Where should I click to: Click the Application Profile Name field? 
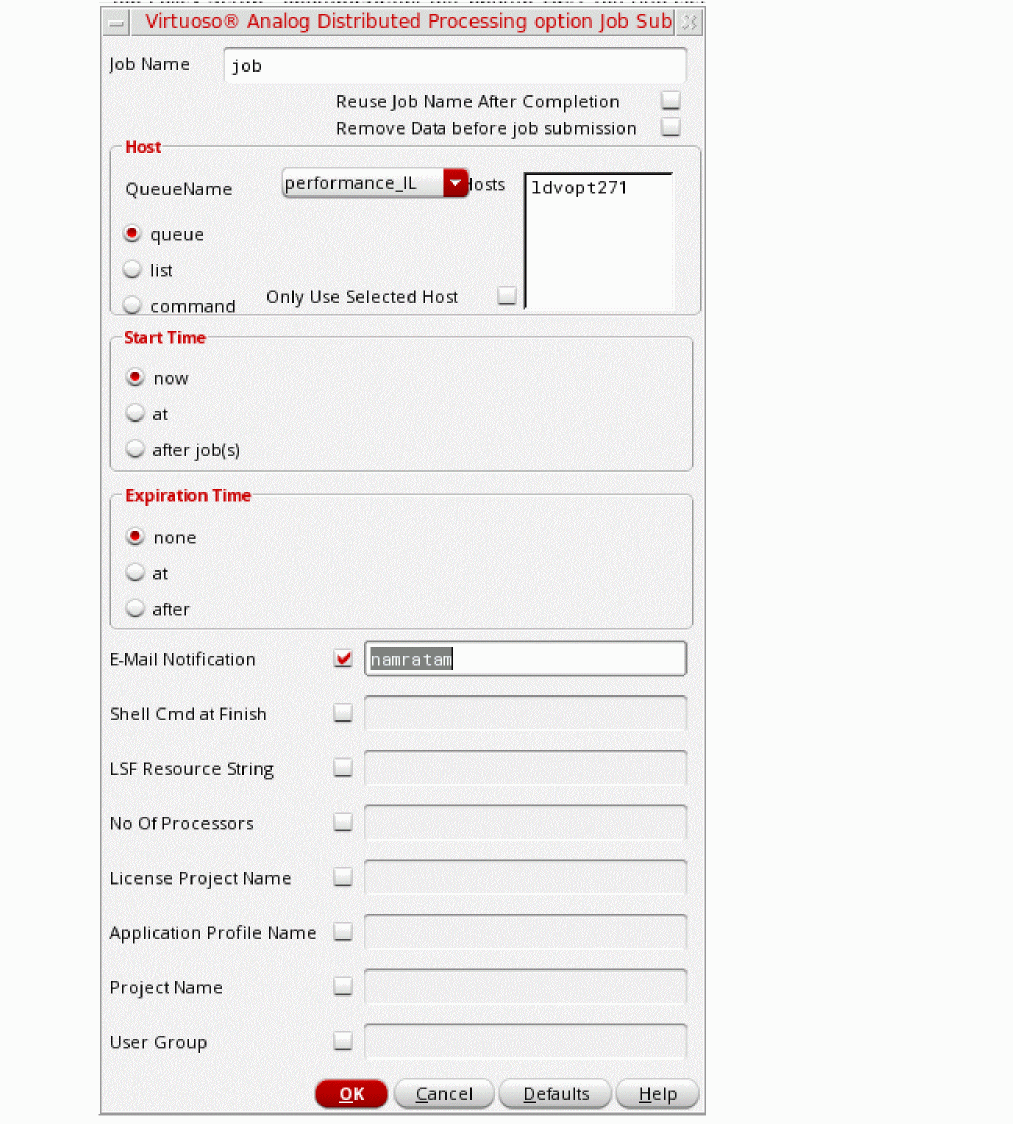[525, 932]
